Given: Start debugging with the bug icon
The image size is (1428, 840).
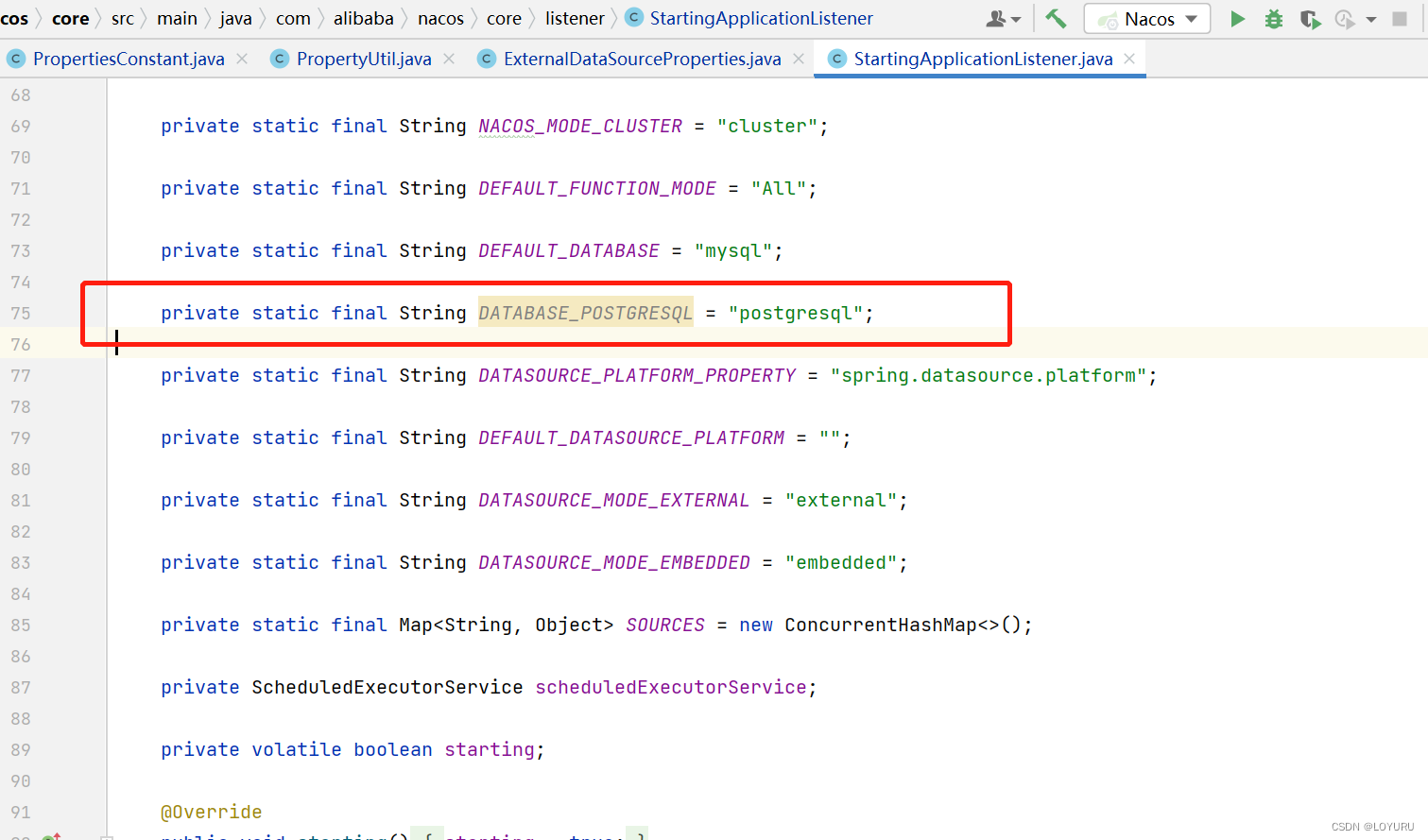Looking at the screenshot, I should tap(1274, 19).
